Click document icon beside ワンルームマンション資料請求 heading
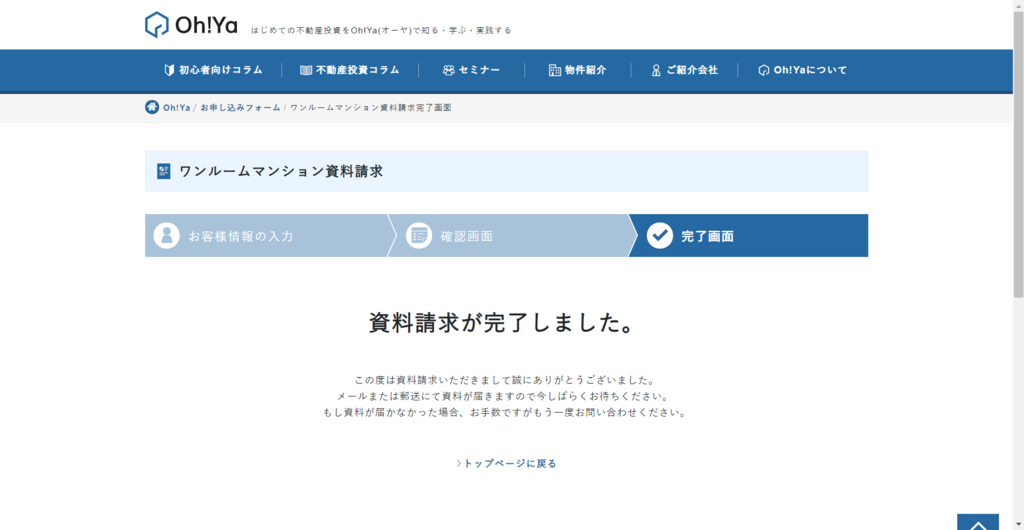Viewport: 1024px width, 530px height. pos(164,172)
